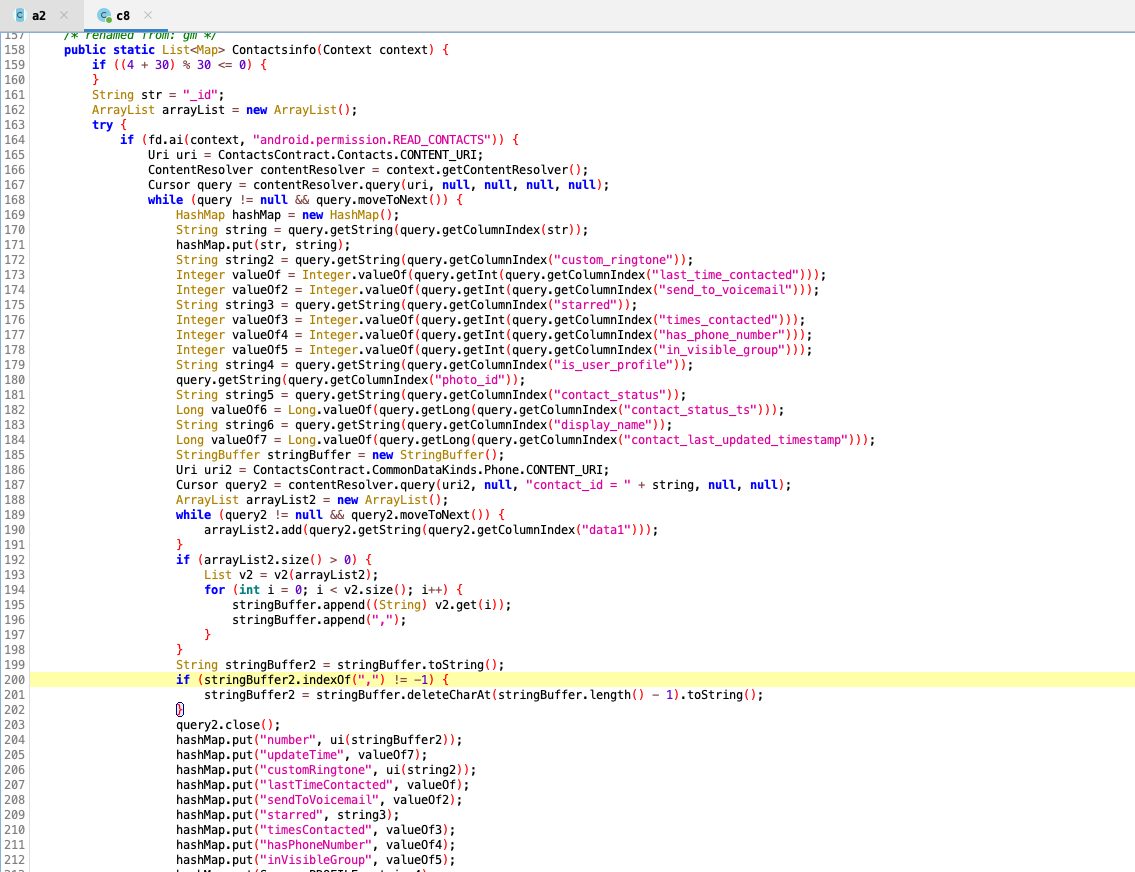This screenshot has height=872, width=1135.
Task: Click the "send_to_voicemail" string
Action: click(x=729, y=290)
